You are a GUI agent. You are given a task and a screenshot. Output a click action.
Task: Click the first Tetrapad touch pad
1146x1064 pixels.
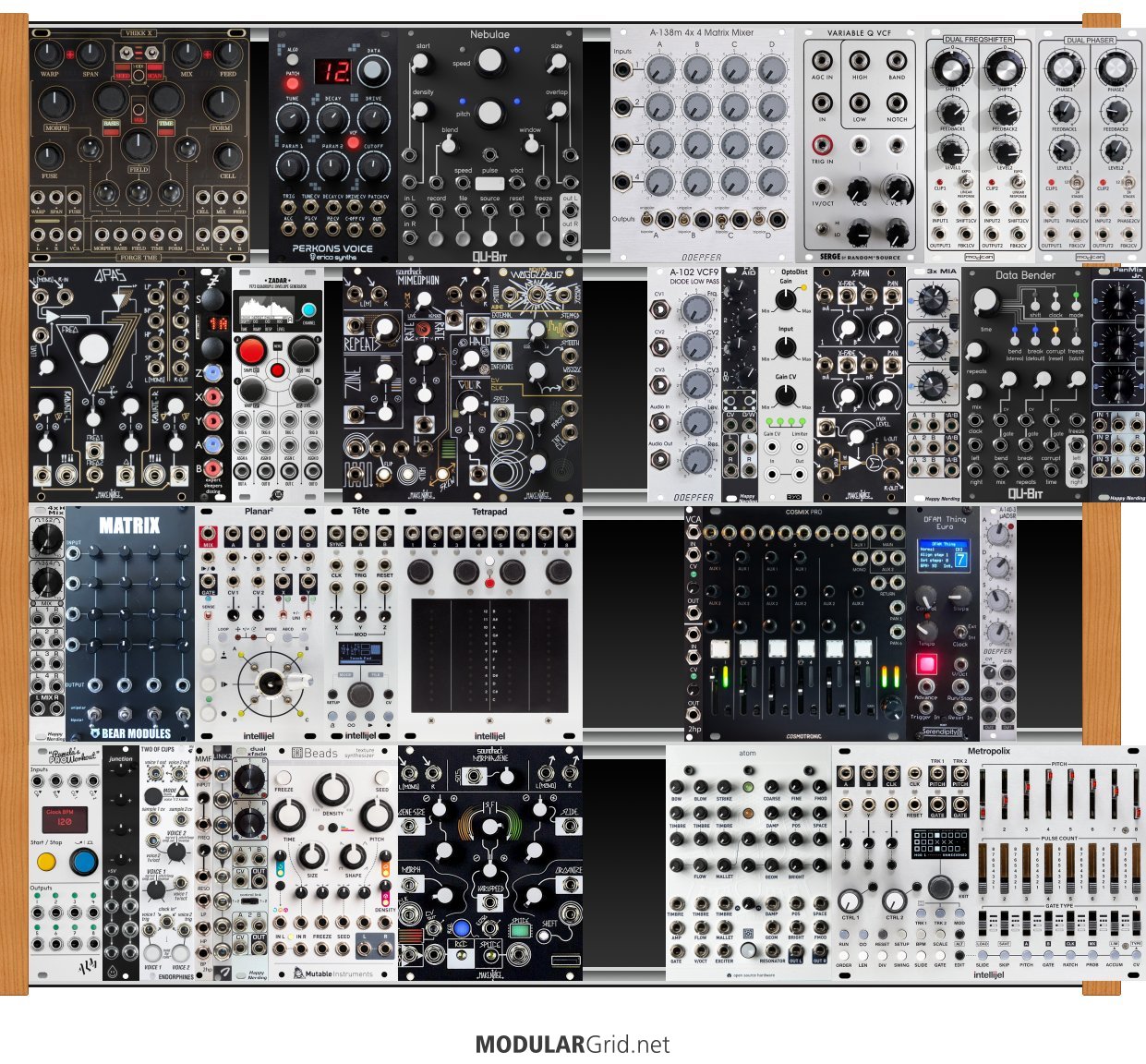point(429,654)
